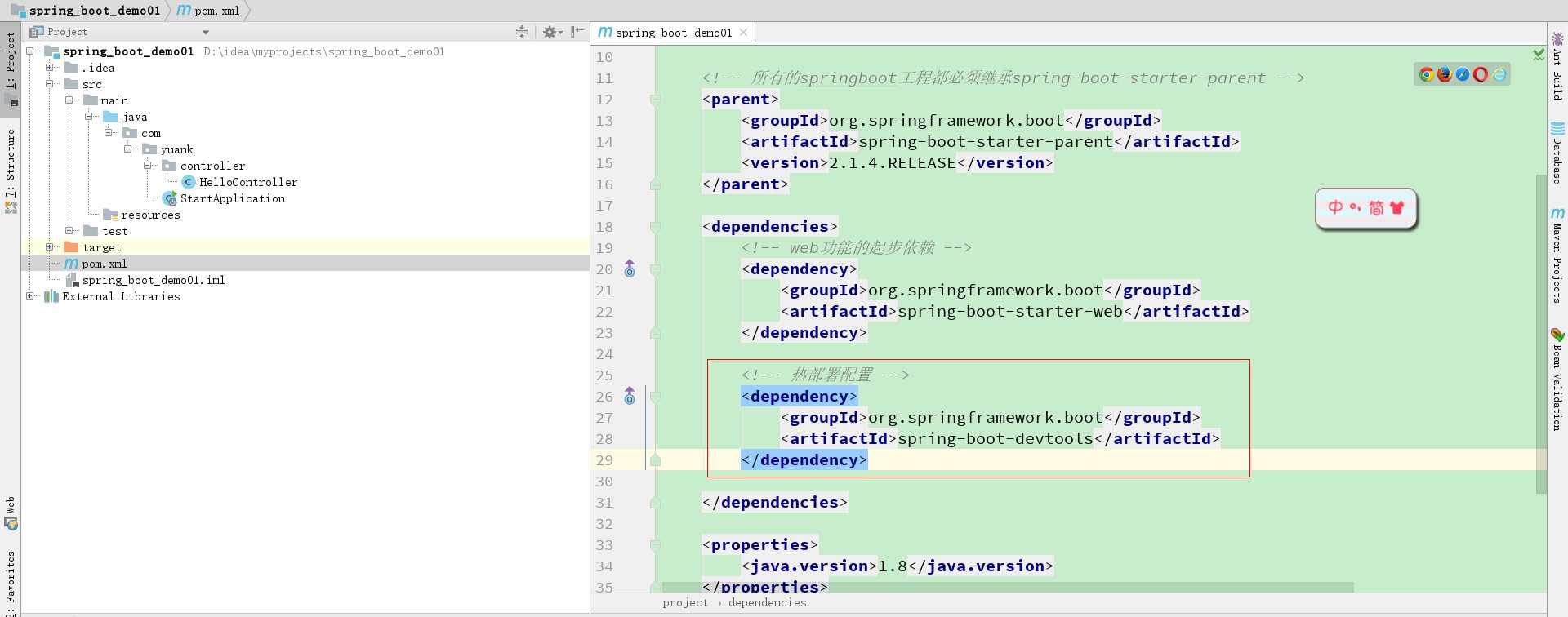The width and height of the screenshot is (1568, 617).
Task: Click spring-boot-devtools artifactId text
Action: point(996,439)
